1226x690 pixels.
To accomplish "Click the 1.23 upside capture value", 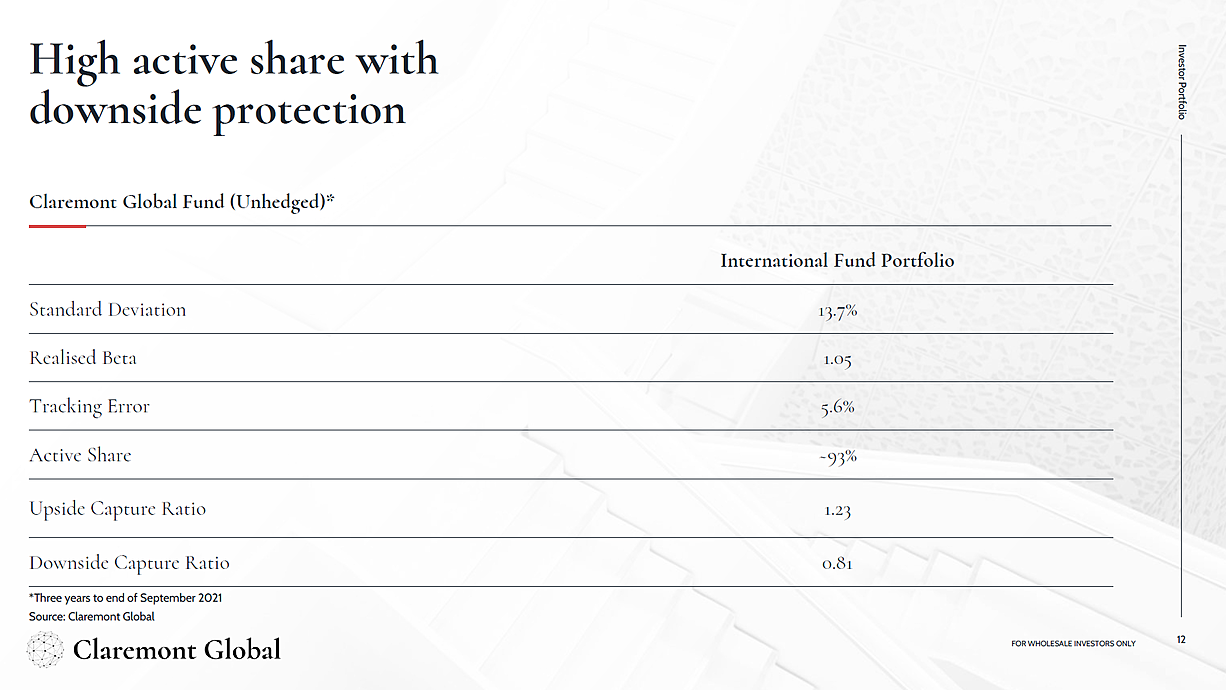I will [837, 510].
